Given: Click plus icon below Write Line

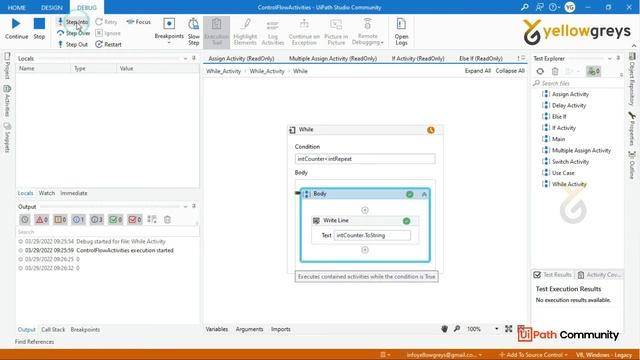Looking at the screenshot, I should tap(365, 250).
